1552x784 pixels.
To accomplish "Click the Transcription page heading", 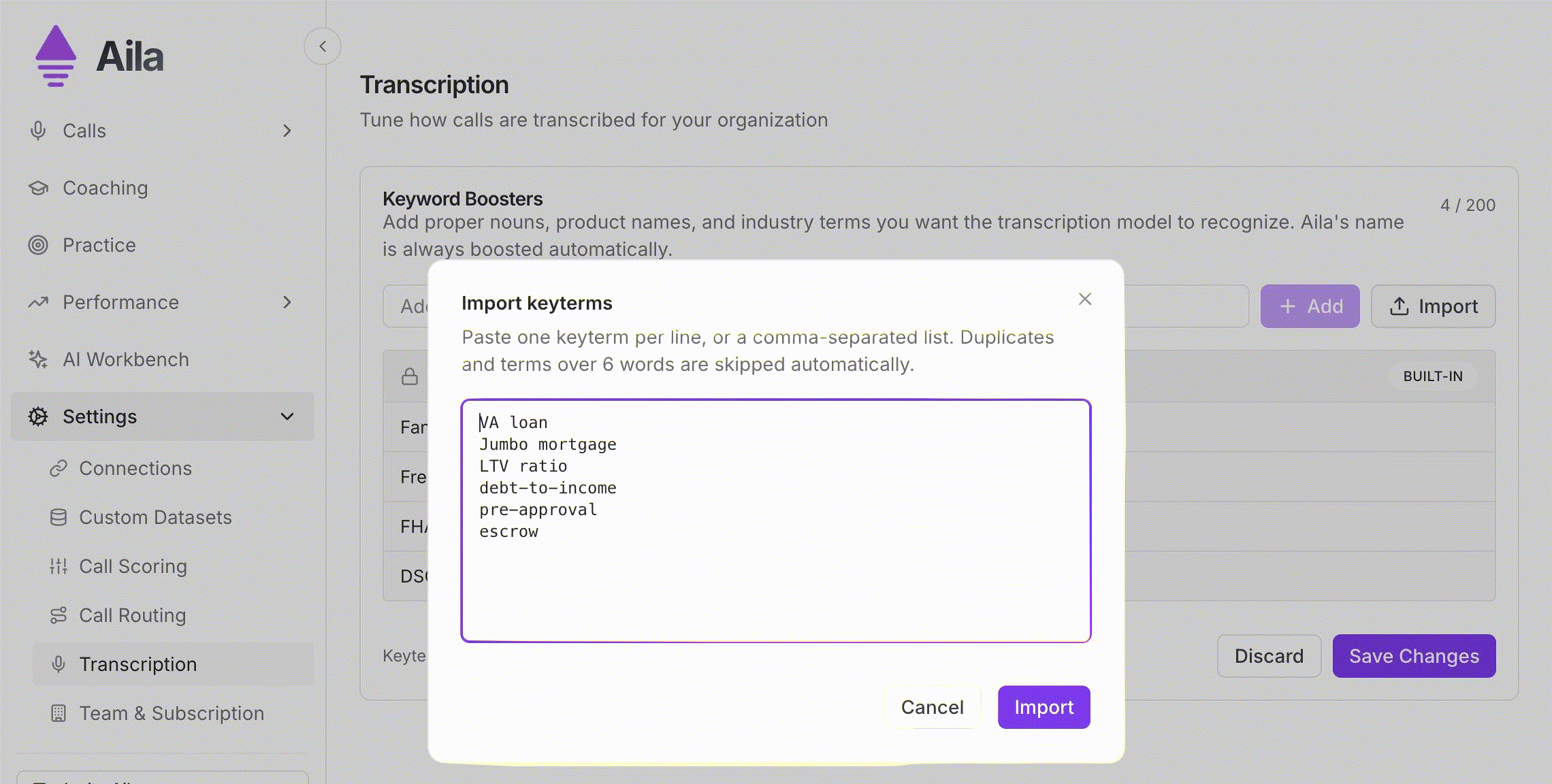I will click(x=434, y=84).
